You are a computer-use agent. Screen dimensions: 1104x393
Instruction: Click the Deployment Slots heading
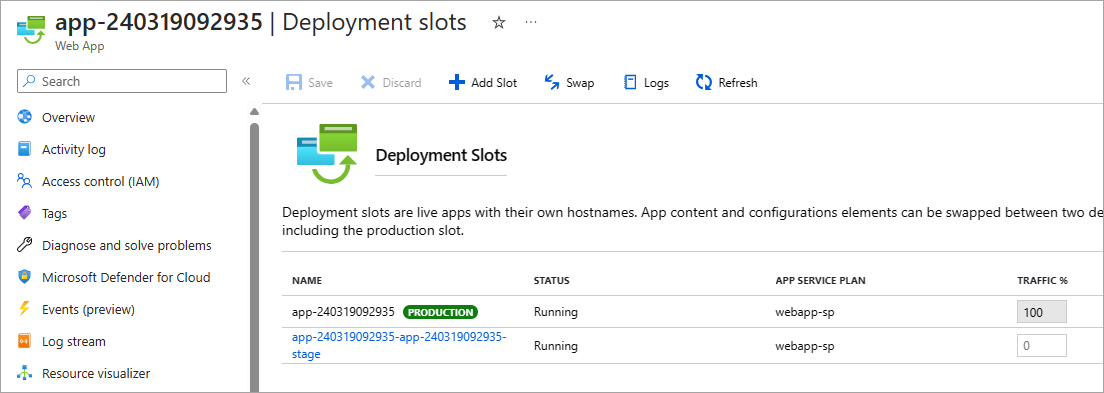[x=441, y=155]
